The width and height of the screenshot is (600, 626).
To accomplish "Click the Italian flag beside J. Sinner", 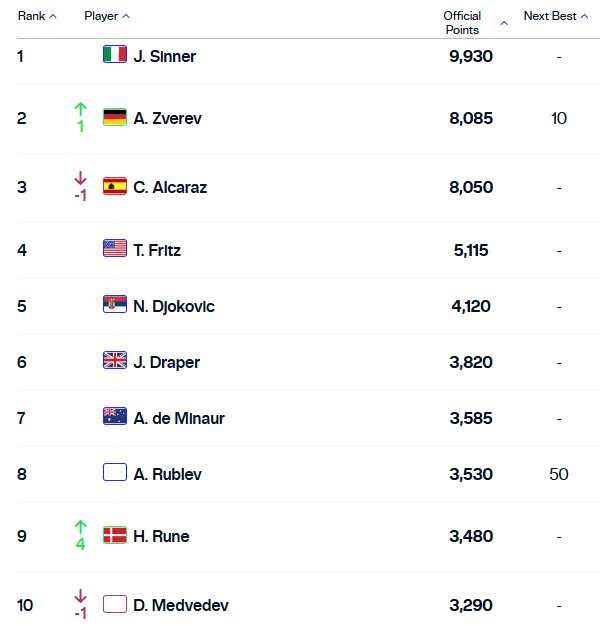I will (114, 55).
